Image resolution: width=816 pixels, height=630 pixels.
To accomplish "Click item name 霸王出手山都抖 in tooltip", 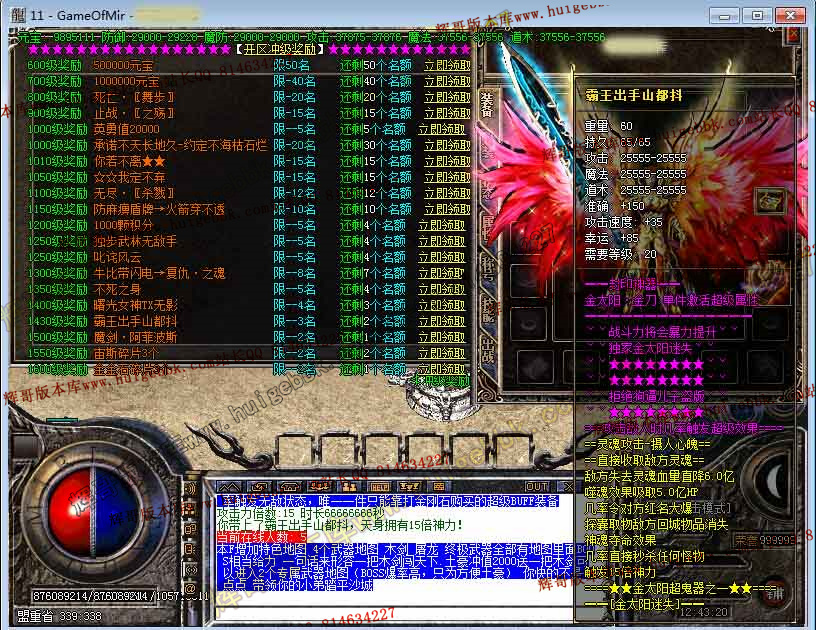I will (x=633, y=95).
